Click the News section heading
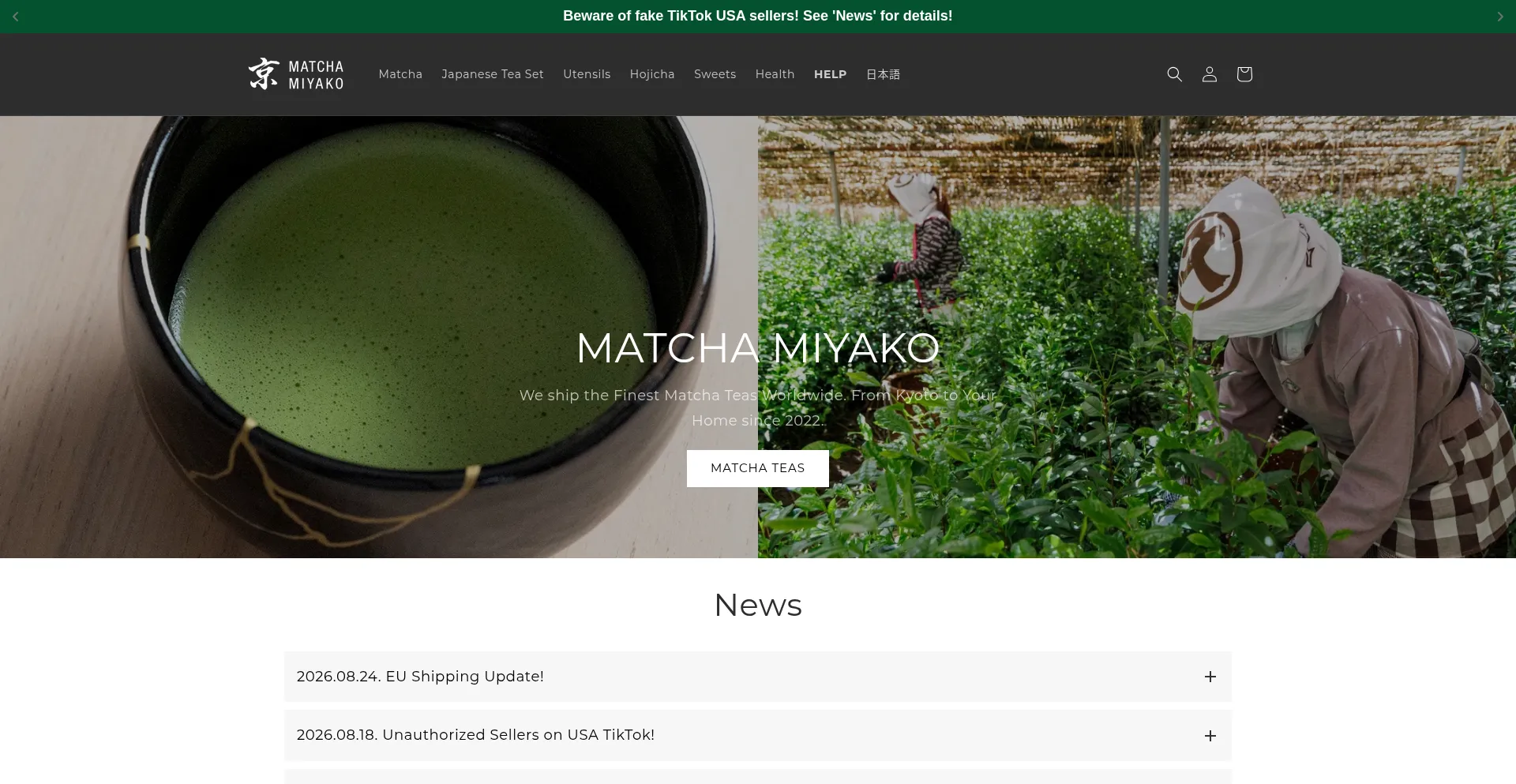Viewport: 1516px width, 784px height. coord(757,606)
